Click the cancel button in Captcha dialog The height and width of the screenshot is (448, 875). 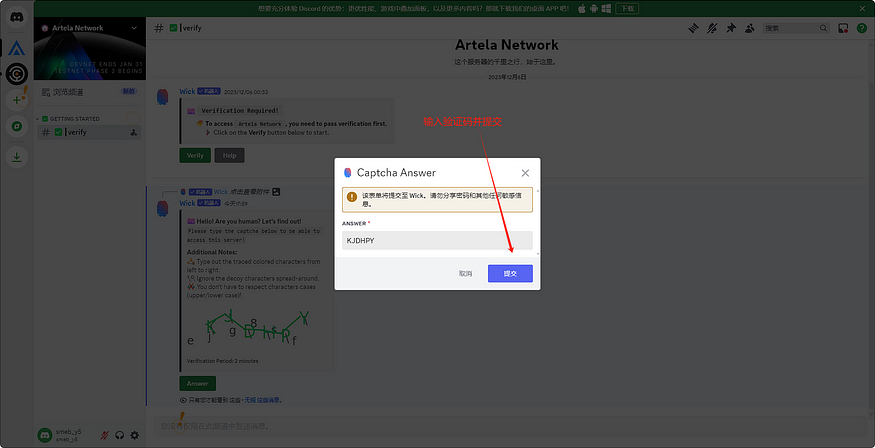click(465, 274)
